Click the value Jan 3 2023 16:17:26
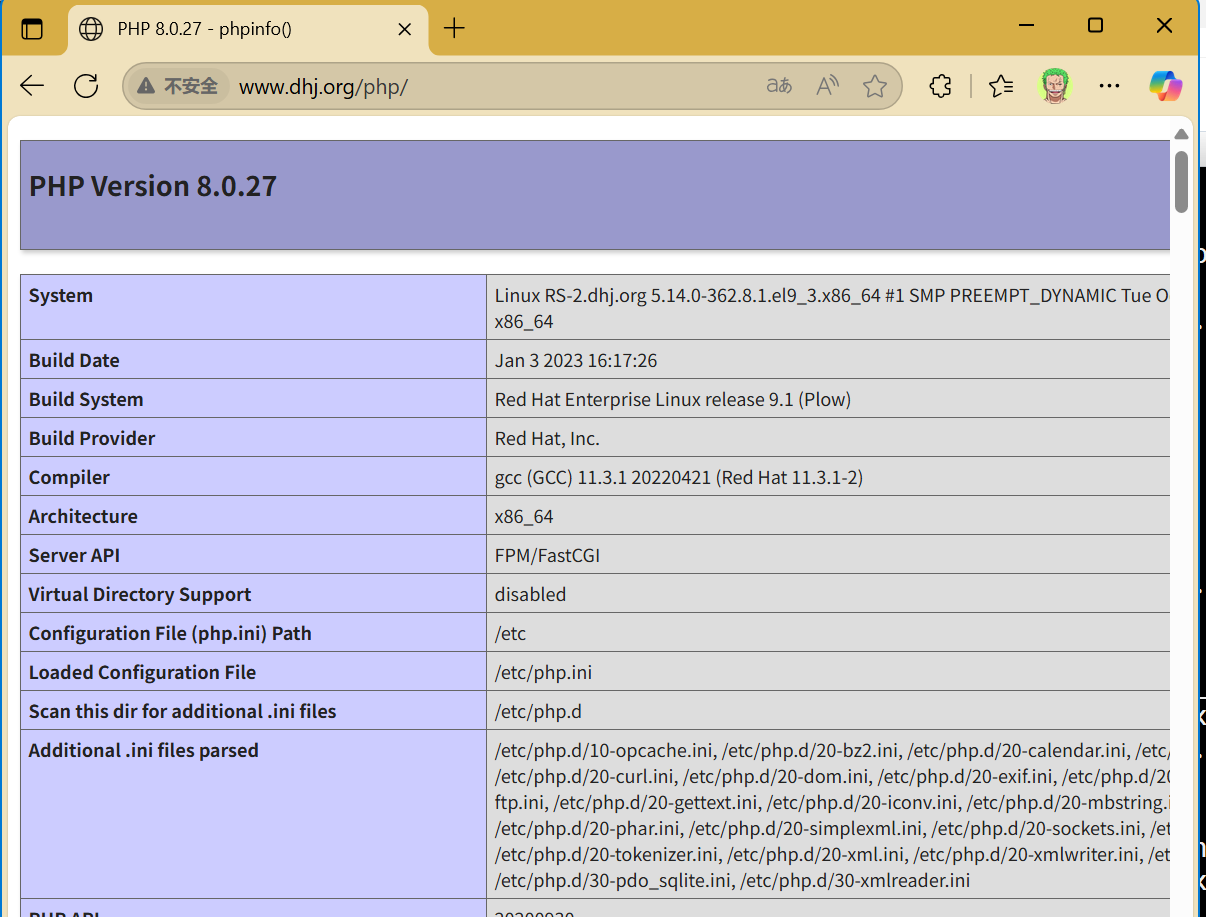The height and width of the screenshot is (917, 1206). click(576, 360)
